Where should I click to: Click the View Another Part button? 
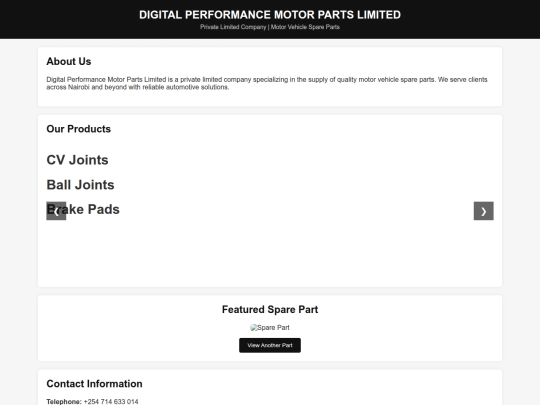click(x=270, y=345)
